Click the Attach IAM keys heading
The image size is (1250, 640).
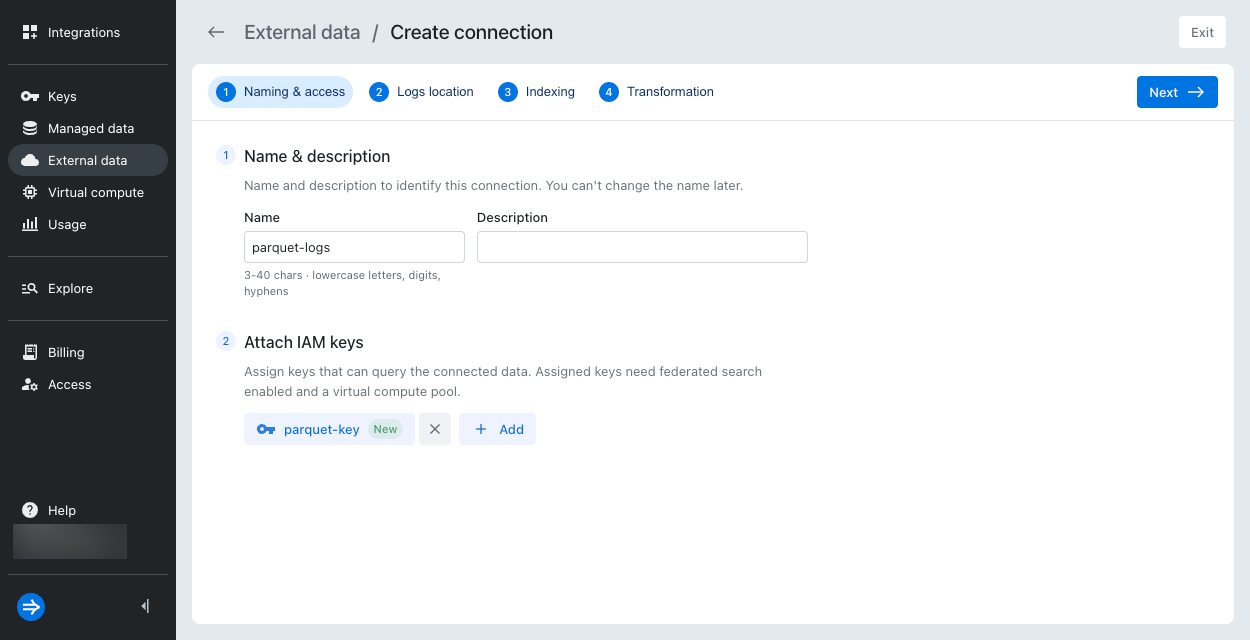coord(304,342)
